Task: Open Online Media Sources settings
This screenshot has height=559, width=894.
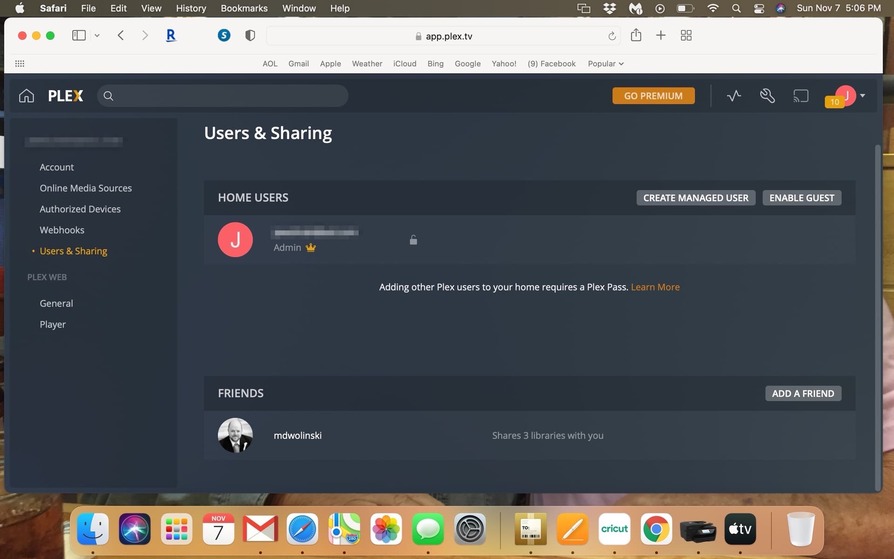Action: [x=86, y=188]
